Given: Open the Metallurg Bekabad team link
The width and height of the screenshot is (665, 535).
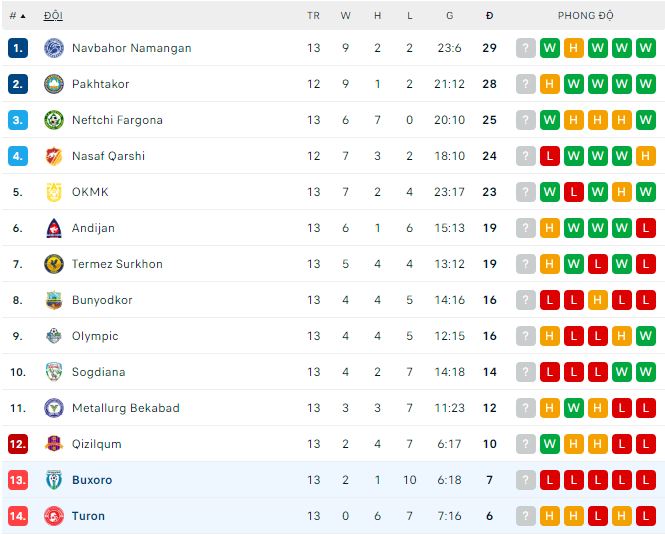Looking at the screenshot, I should [125, 408].
